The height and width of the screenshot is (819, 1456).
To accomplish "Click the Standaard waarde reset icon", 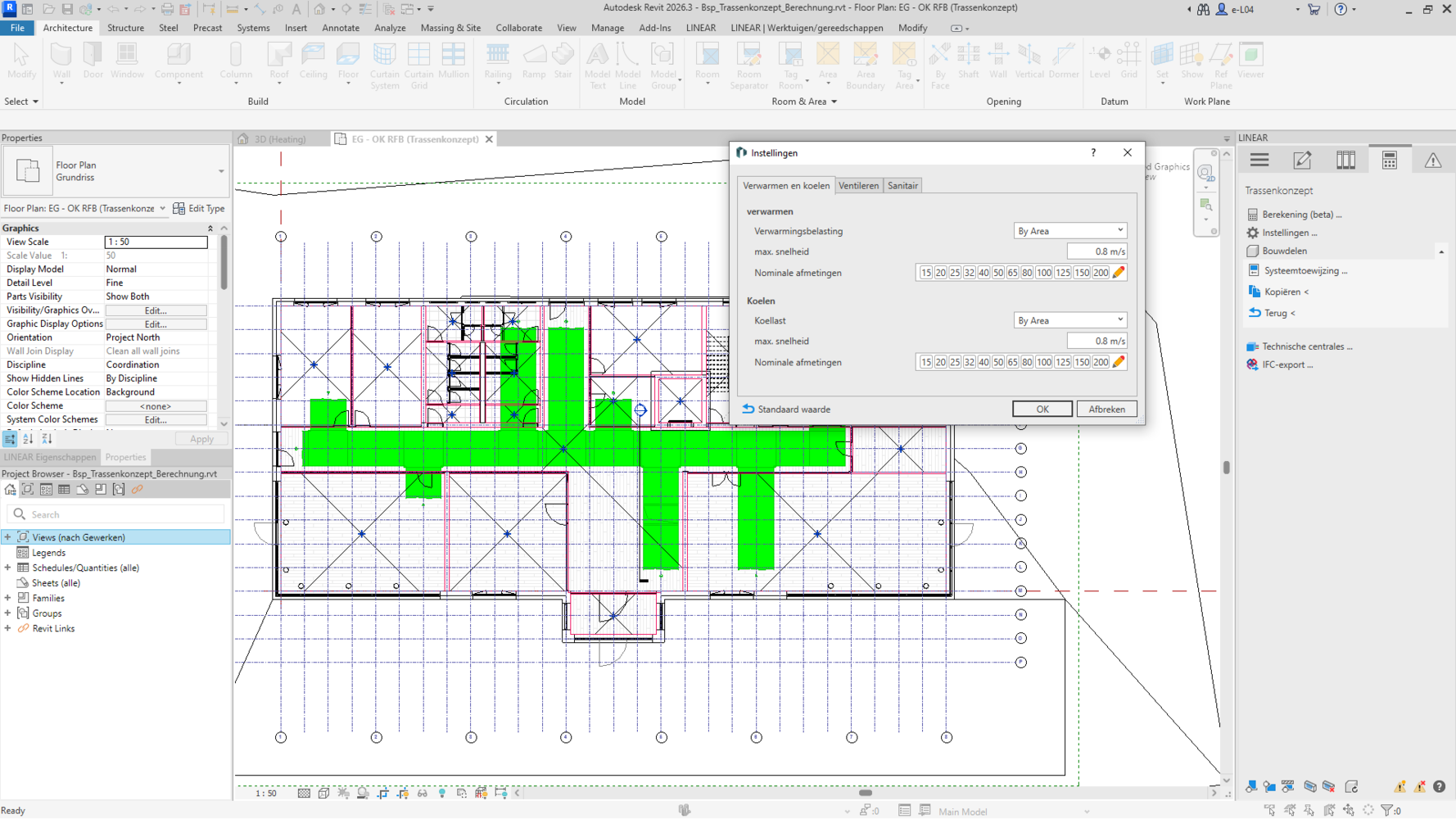I will pos(748,409).
